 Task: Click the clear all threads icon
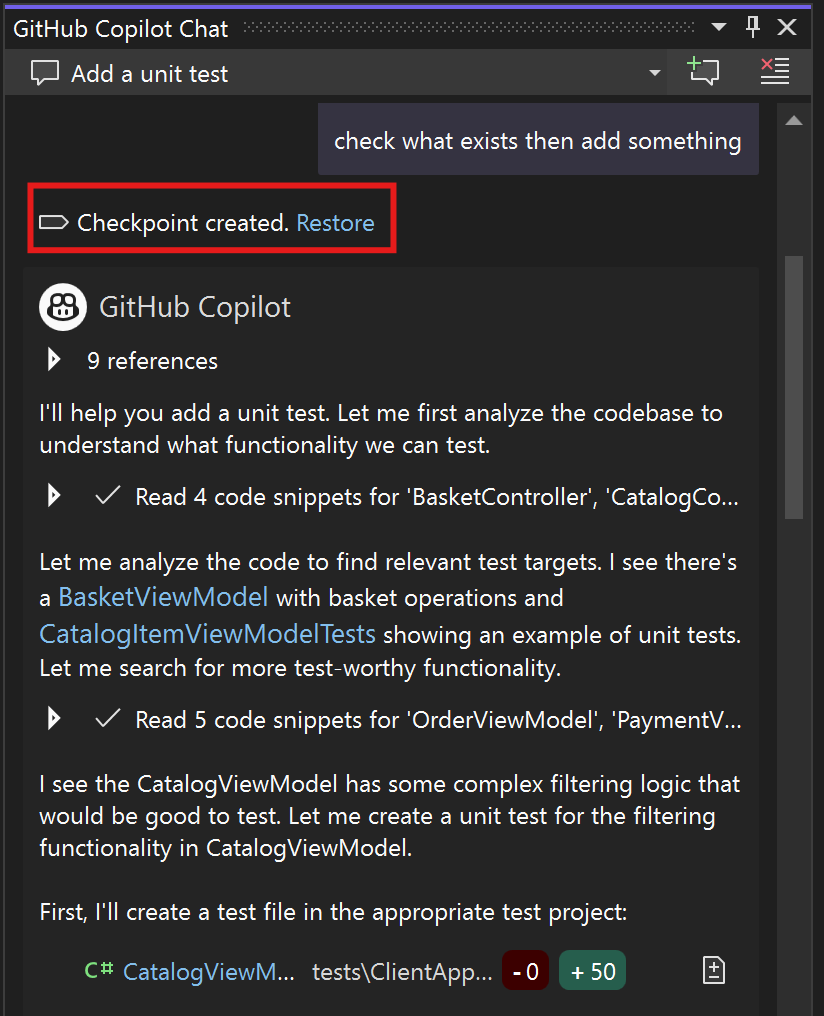(x=775, y=71)
